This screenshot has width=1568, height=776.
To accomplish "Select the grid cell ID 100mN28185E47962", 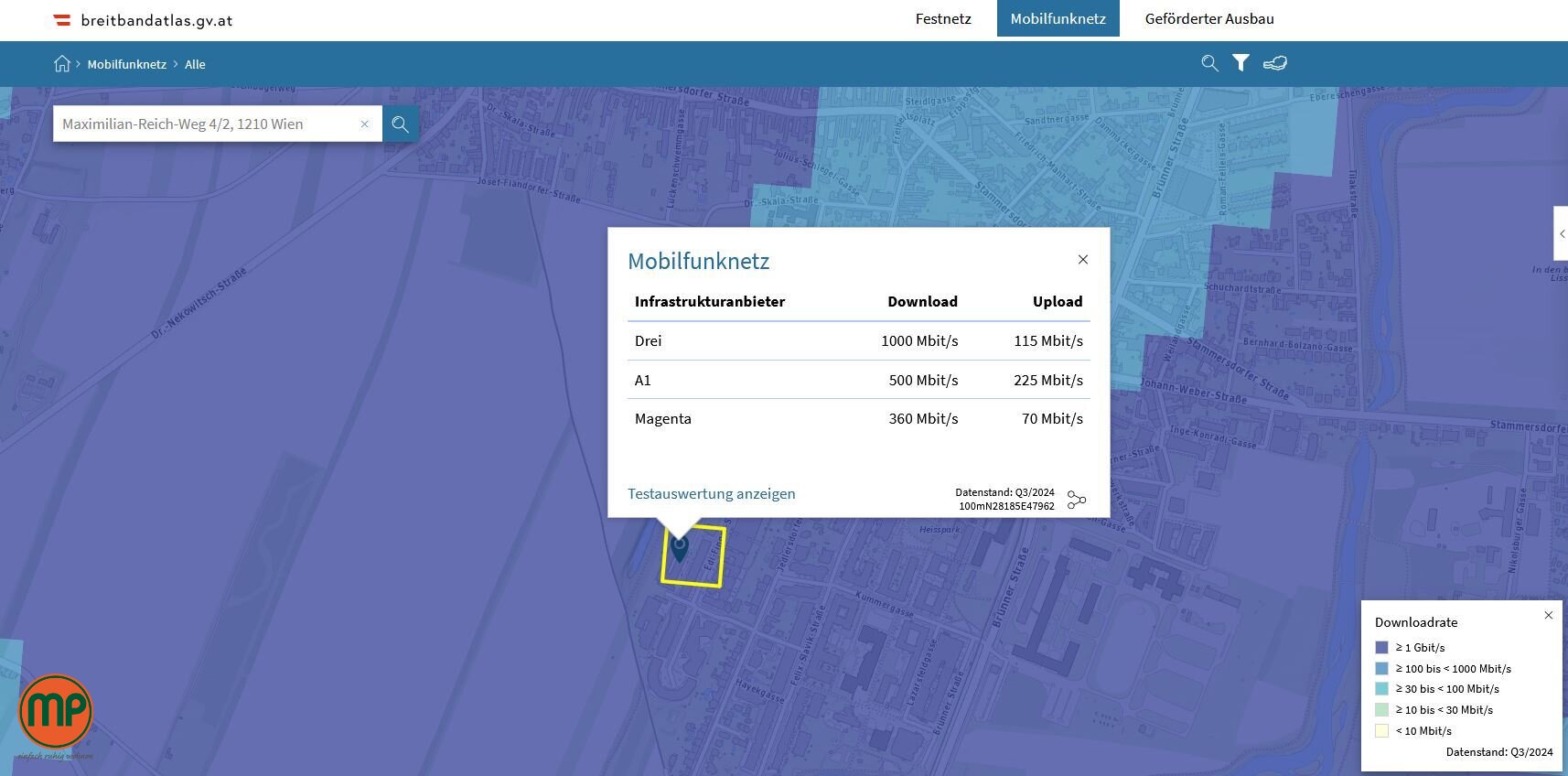I will (1006, 506).
